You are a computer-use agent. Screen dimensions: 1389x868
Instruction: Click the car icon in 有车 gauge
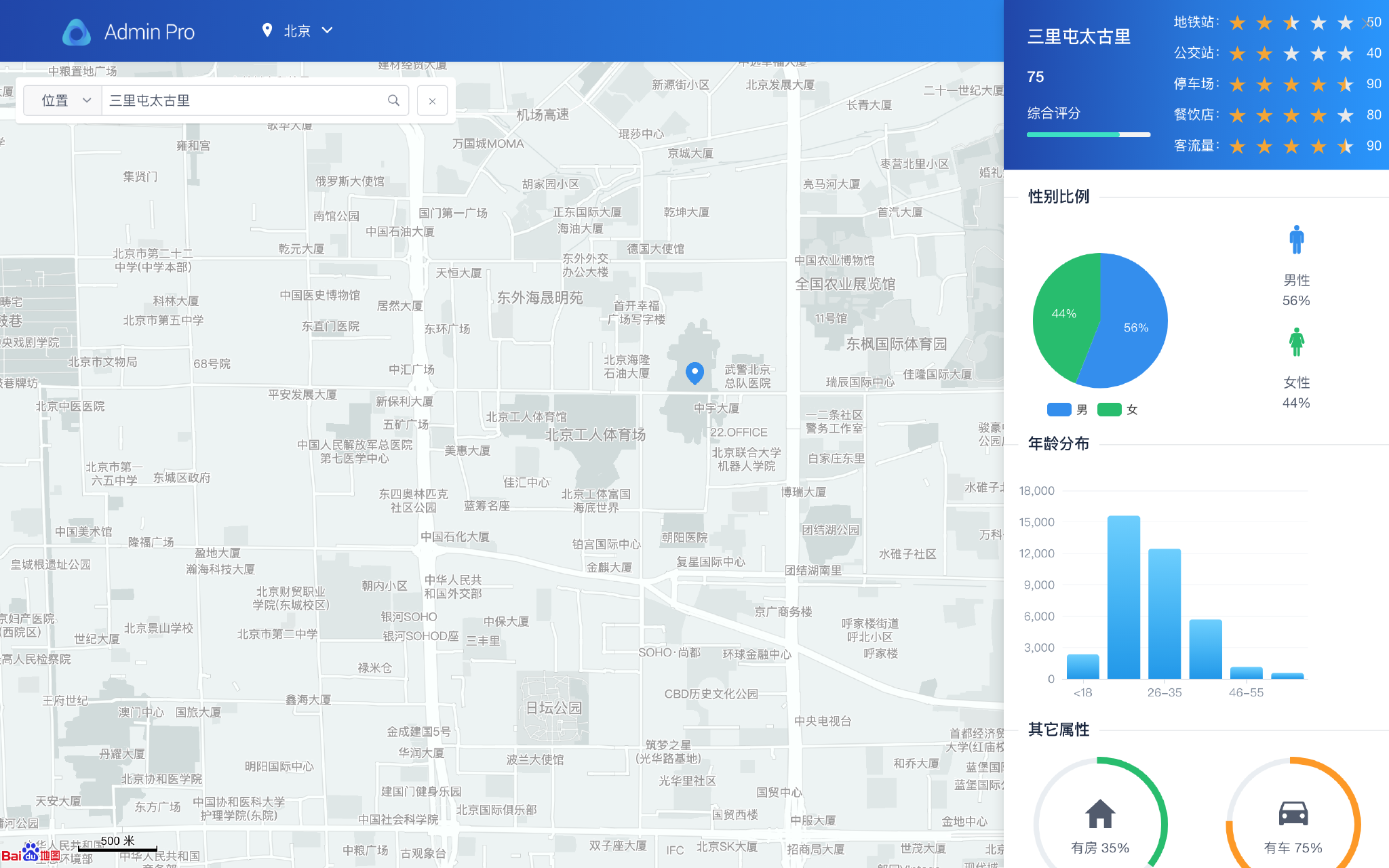1293,813
